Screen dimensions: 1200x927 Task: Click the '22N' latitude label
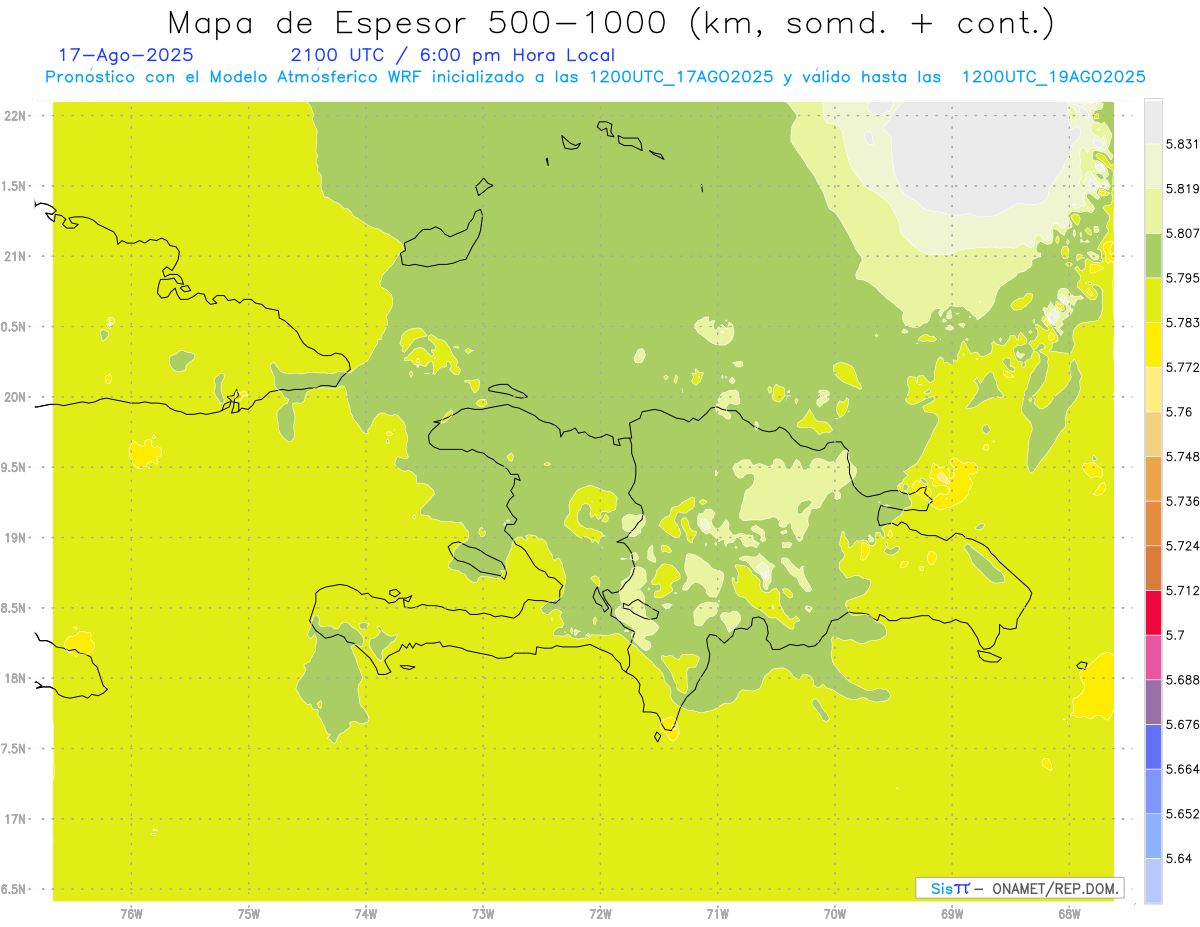pyautogui.click(x=17, y=116)
